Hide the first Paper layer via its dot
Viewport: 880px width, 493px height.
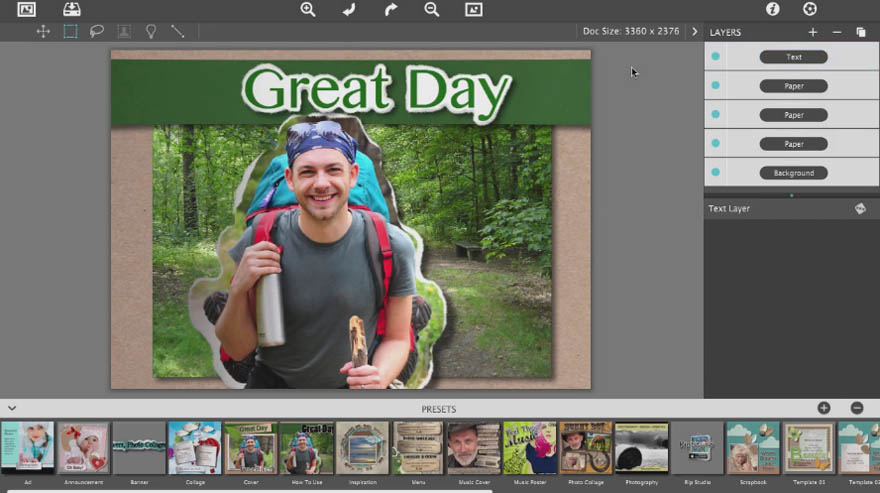(x=715, y=86)
